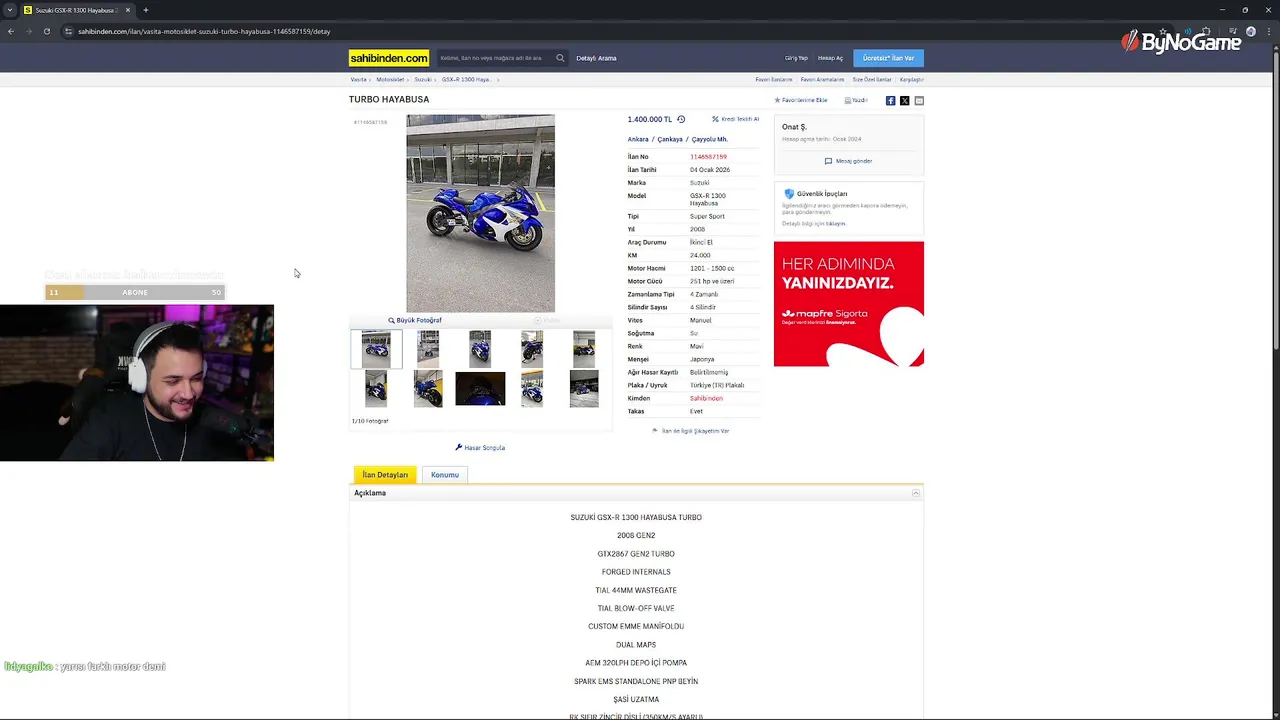Select third thumbnail in top row
This screenshot has width=1280, height=720.
[480, 349]
